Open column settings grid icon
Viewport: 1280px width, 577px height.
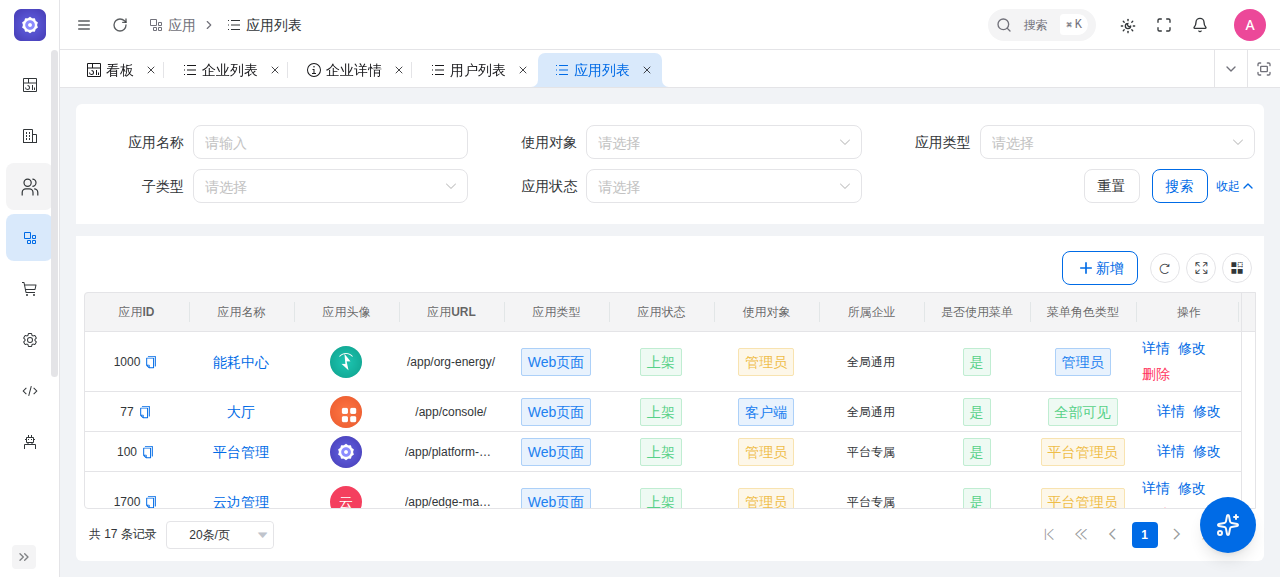(x=1237, y=268)
